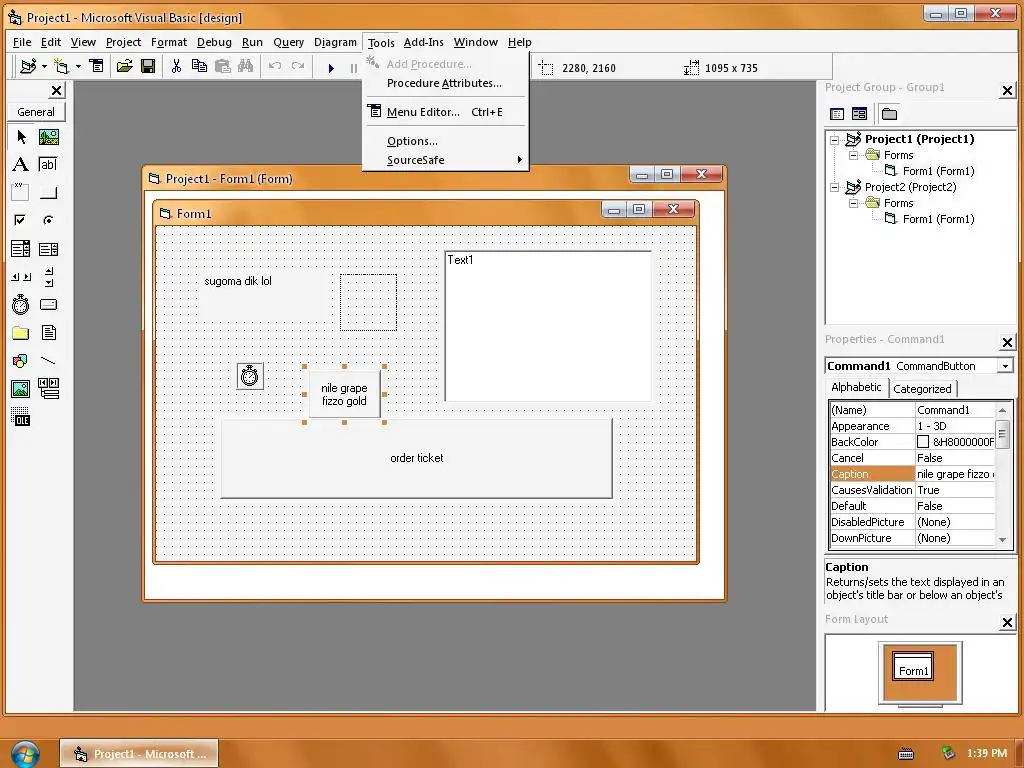Choose Options from Tools menu
The image size is (1024, 768).
[445, 140]
